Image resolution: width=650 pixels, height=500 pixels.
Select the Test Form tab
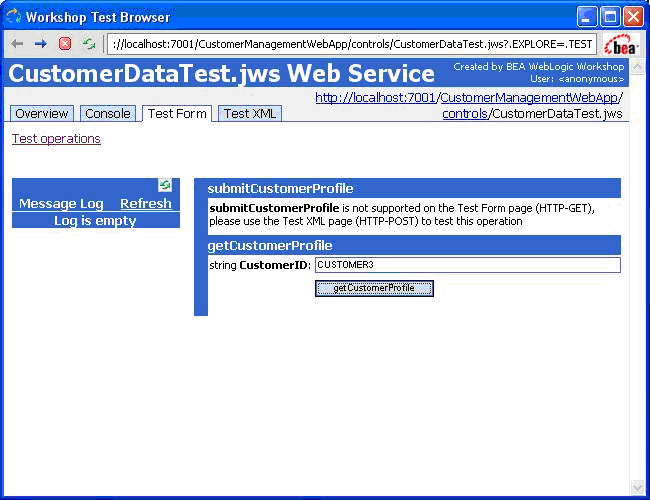[x=177, y=114]
